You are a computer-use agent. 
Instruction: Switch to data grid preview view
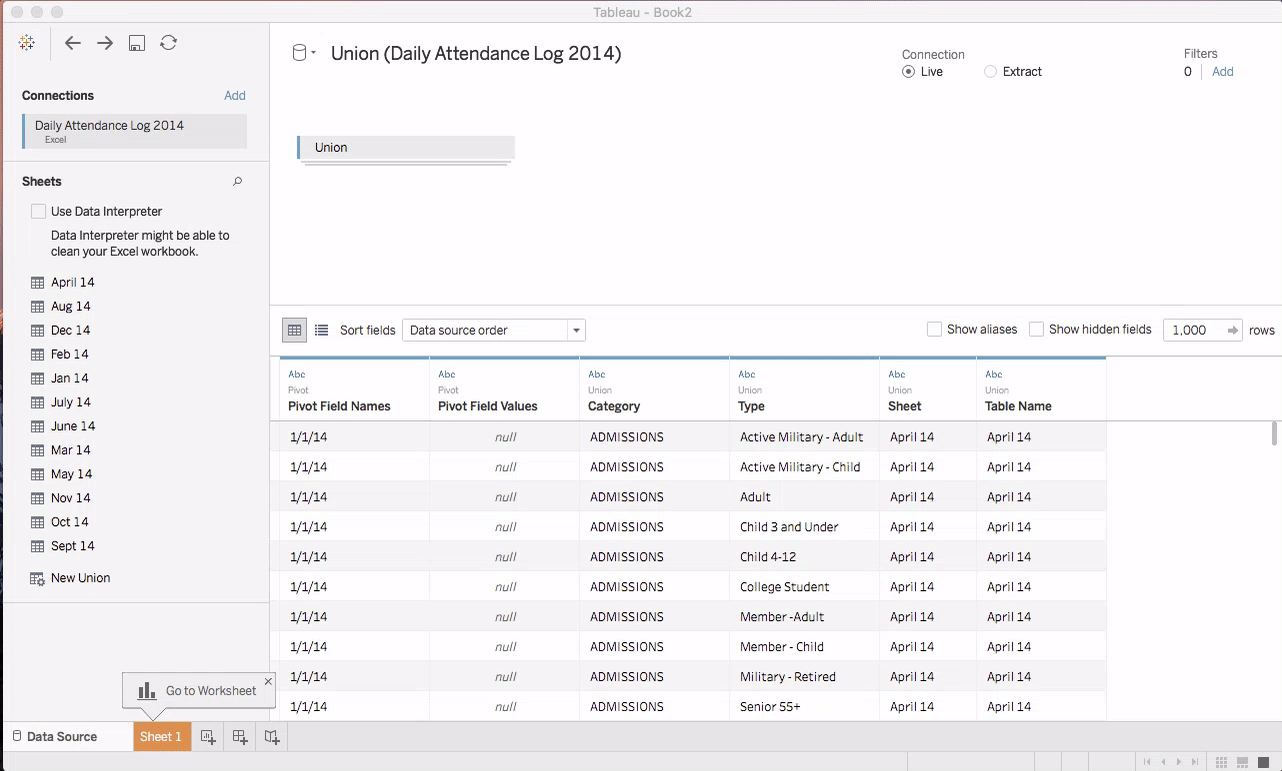point(294,330)
